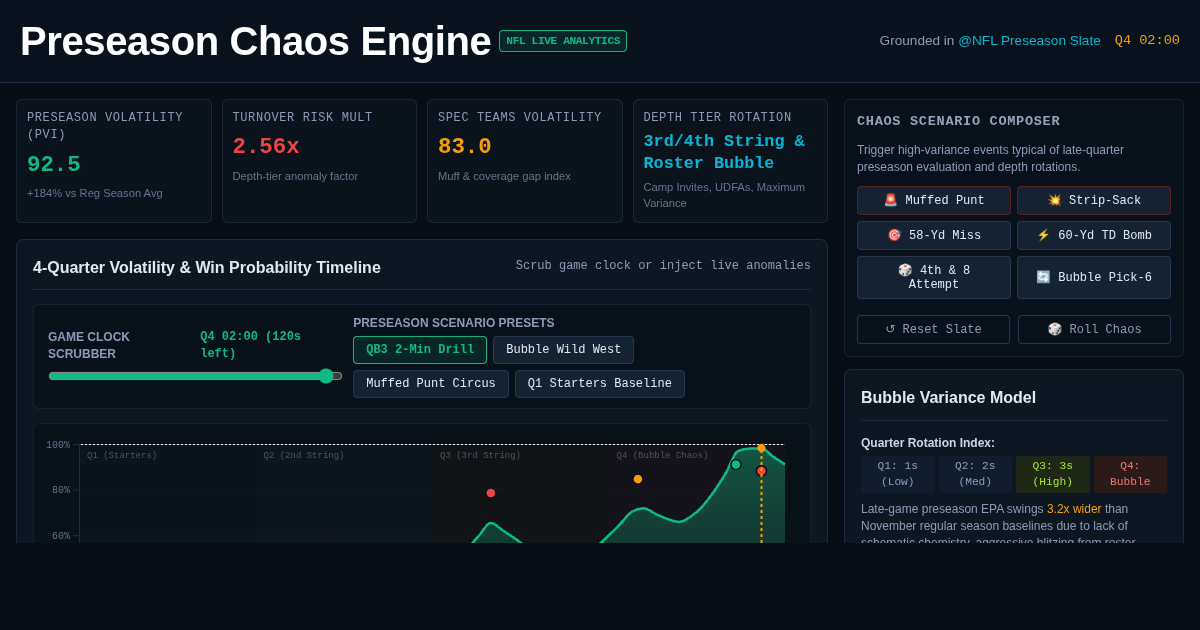The width and height of the screenshot is (1200, 630).
Task: Click the green marker near the chart peak
Action: point(736,464)
